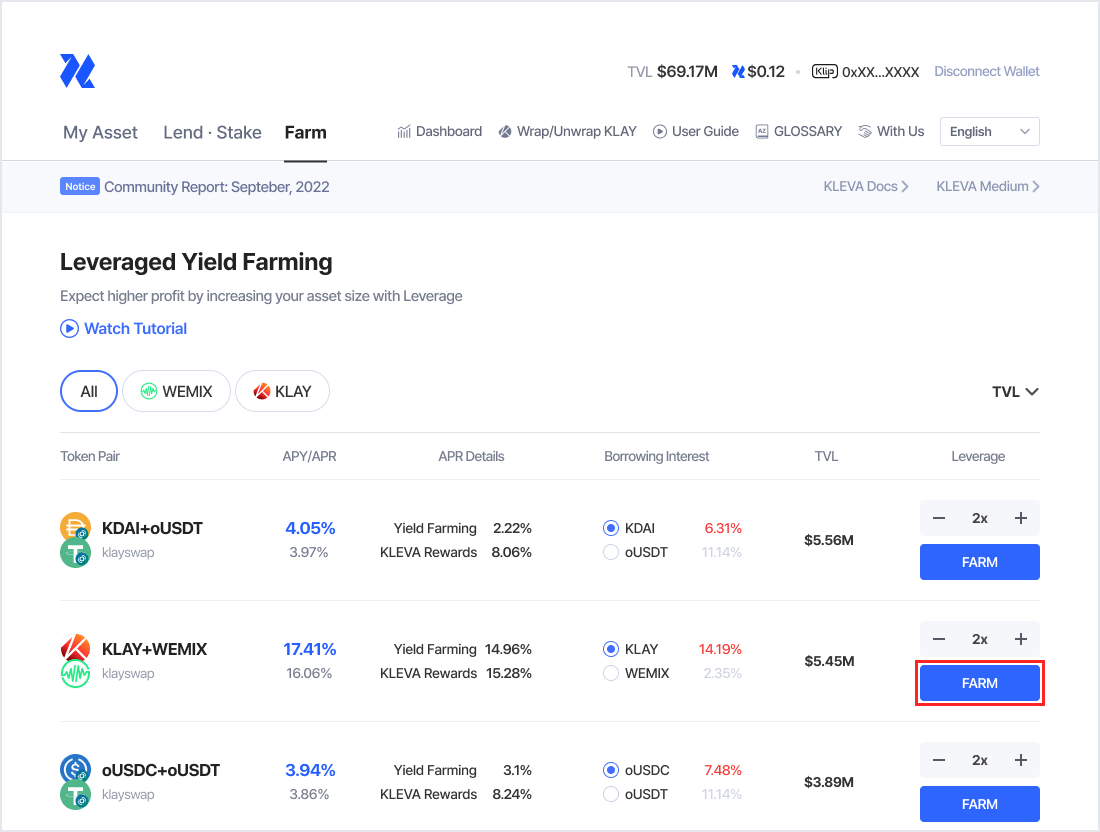
Task: Click the KLEVA logo icon
Action: [77, 71]
